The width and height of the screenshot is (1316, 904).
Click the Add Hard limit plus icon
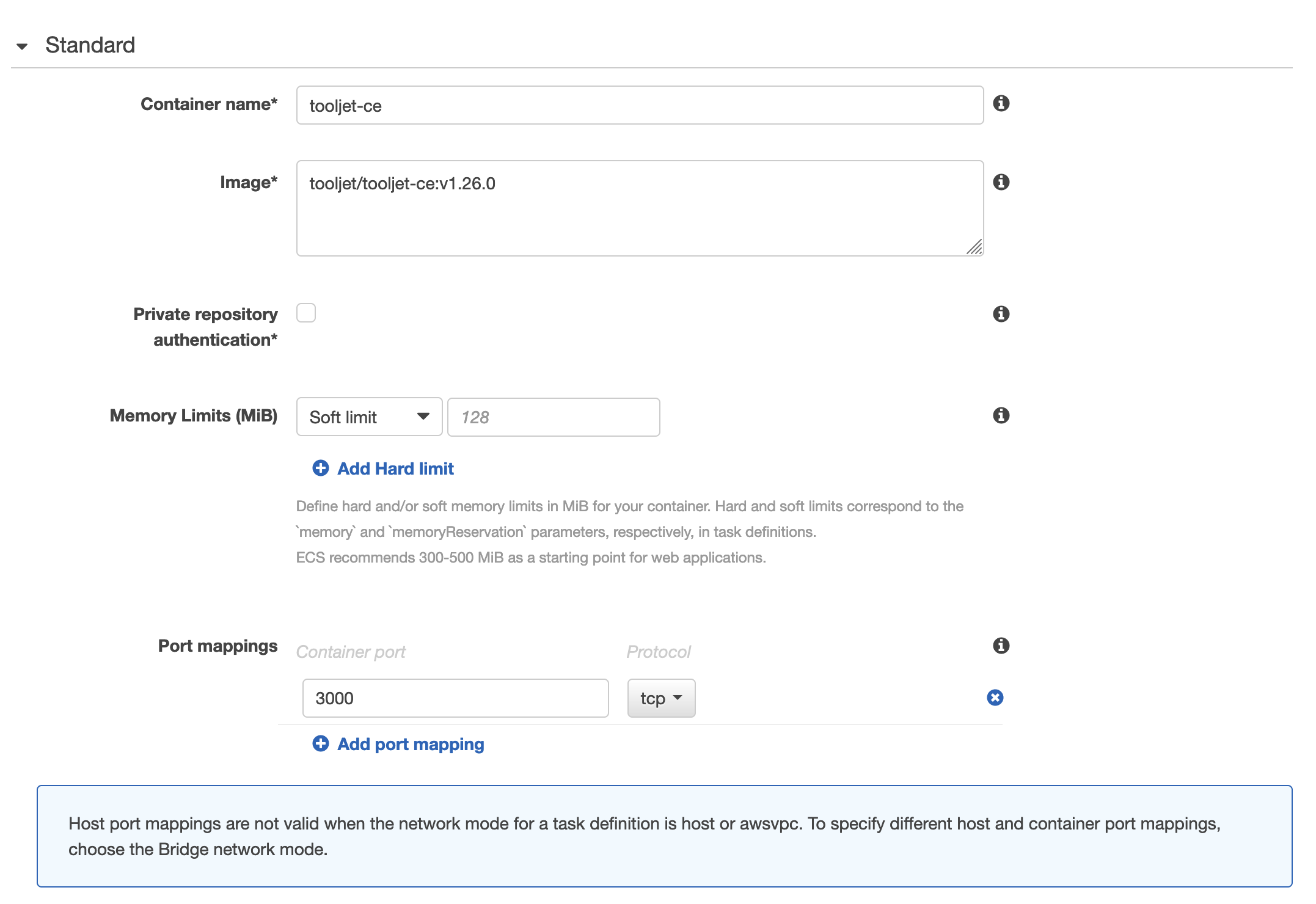(x=321, y=468)
